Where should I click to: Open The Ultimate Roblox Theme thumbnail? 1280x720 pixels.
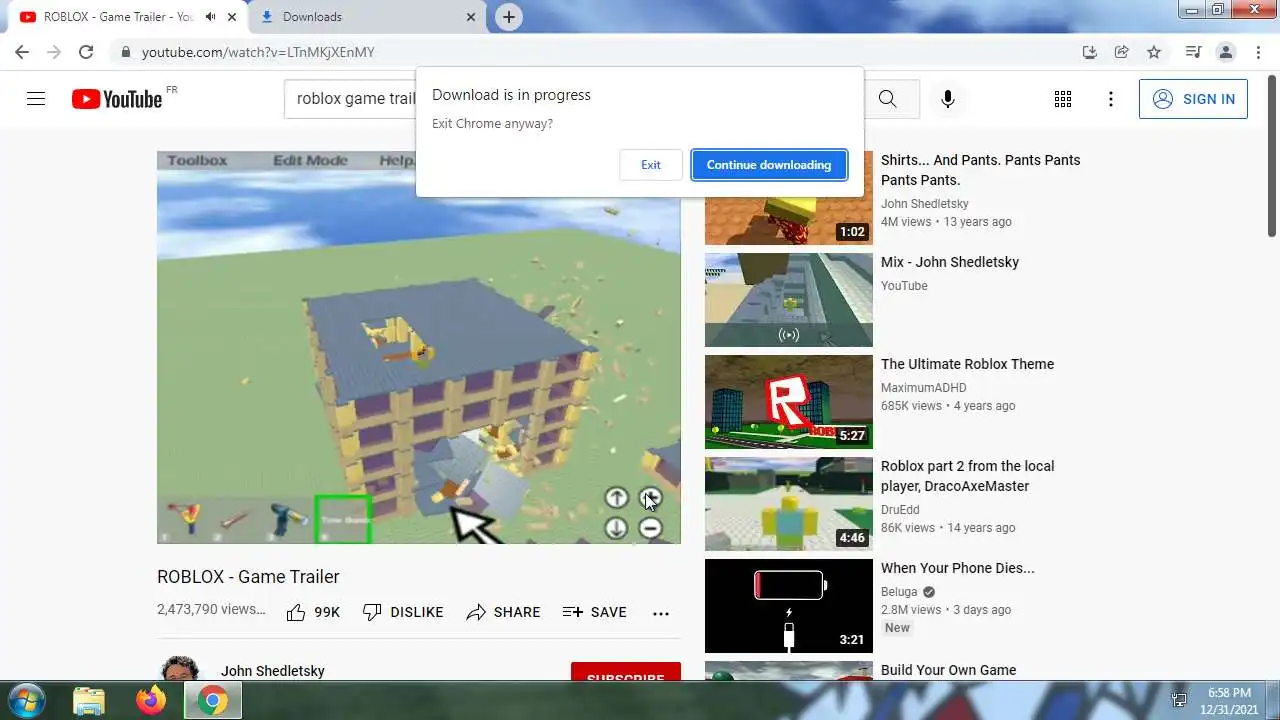click(x=789, y=402)
